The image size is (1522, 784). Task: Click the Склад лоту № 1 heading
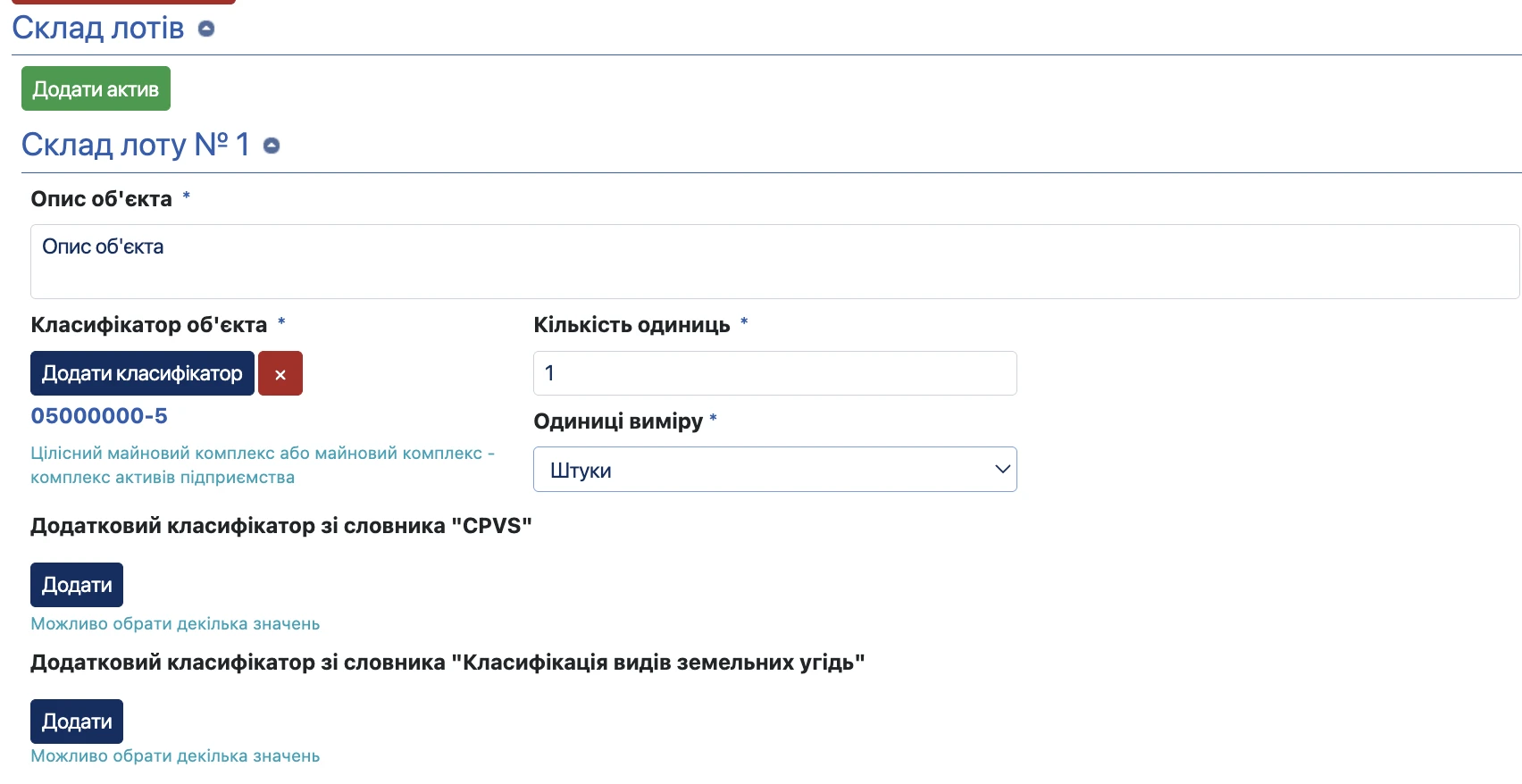[136, 145]
